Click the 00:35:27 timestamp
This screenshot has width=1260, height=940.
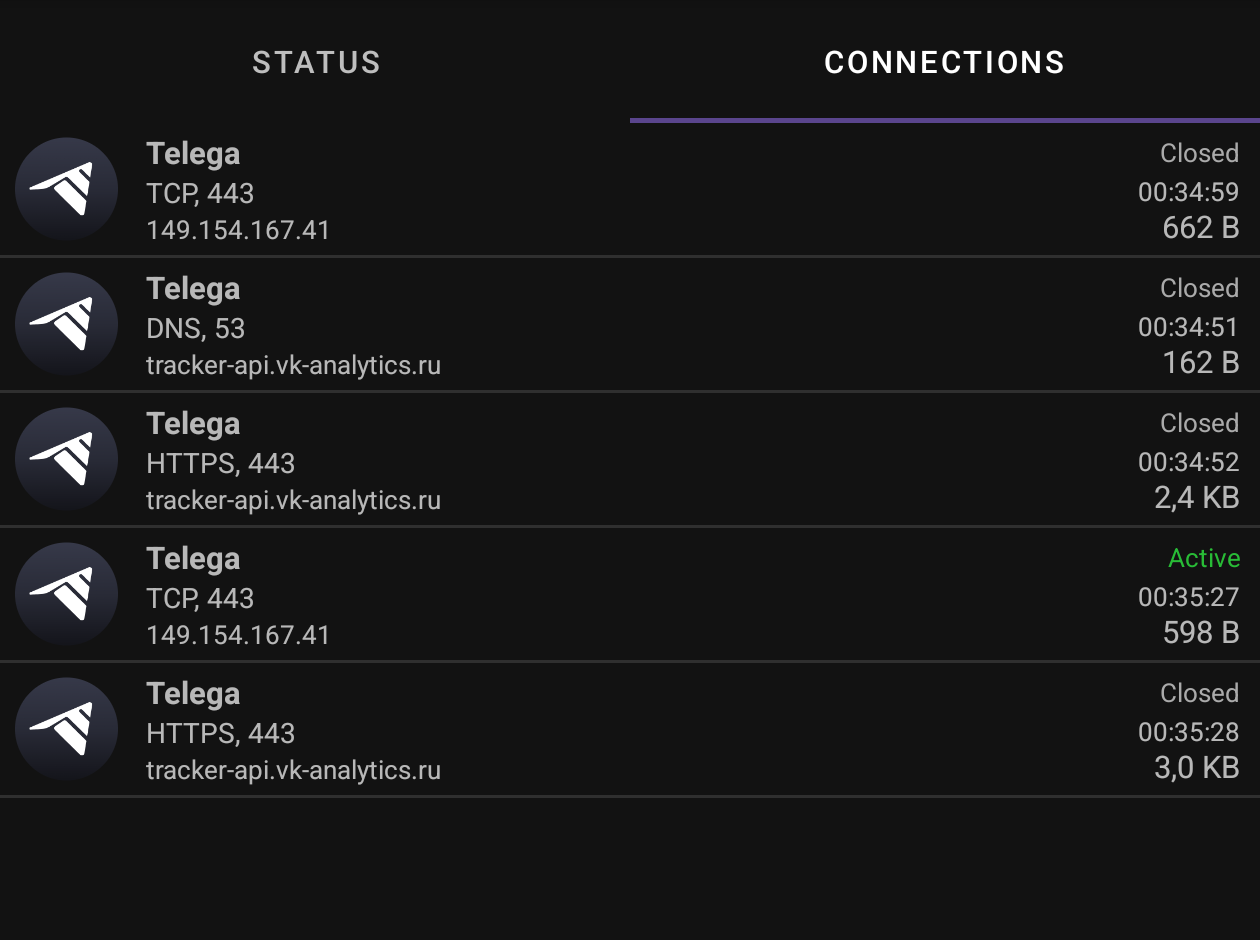click(x=1188, y=597)
